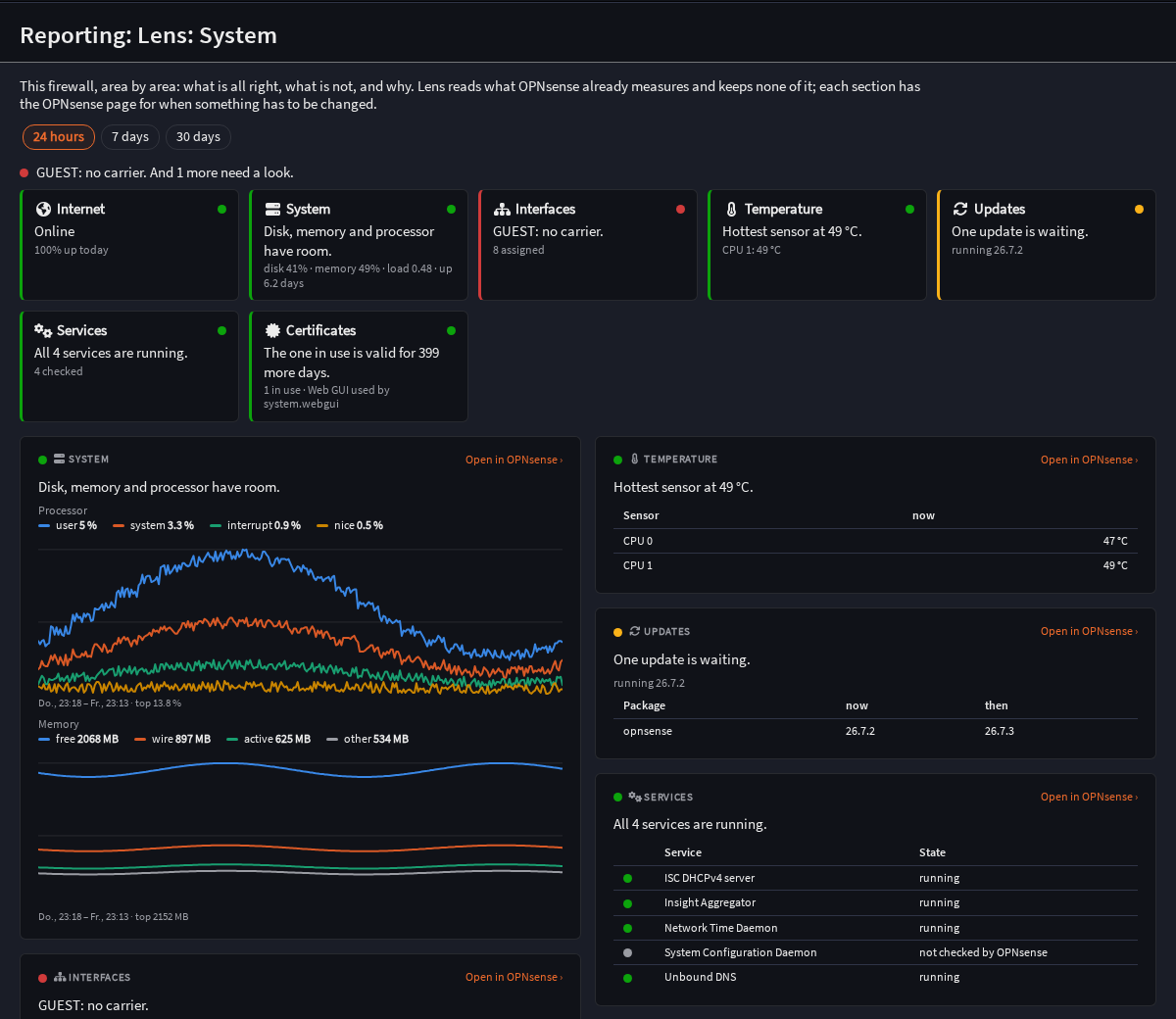This screenshot has height=1019, width=1176.
Task: Select the 24 hours time range
Action: [x=59, y=137]
